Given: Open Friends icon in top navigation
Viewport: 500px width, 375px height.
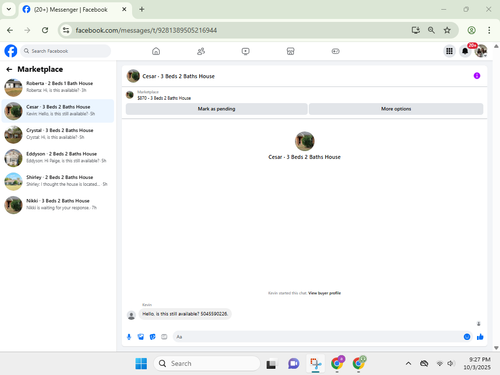Looking at the screenshot, I should pos(201,51).
